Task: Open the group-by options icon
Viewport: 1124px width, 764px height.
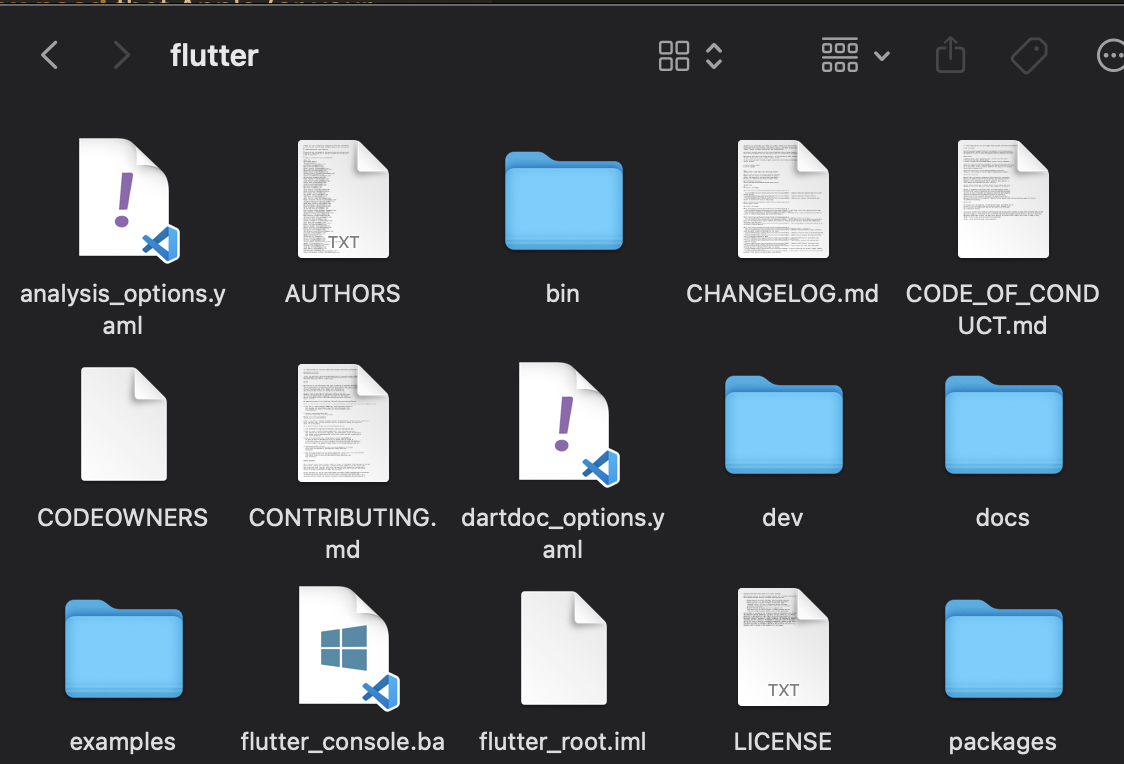Action: click(839, 55)
